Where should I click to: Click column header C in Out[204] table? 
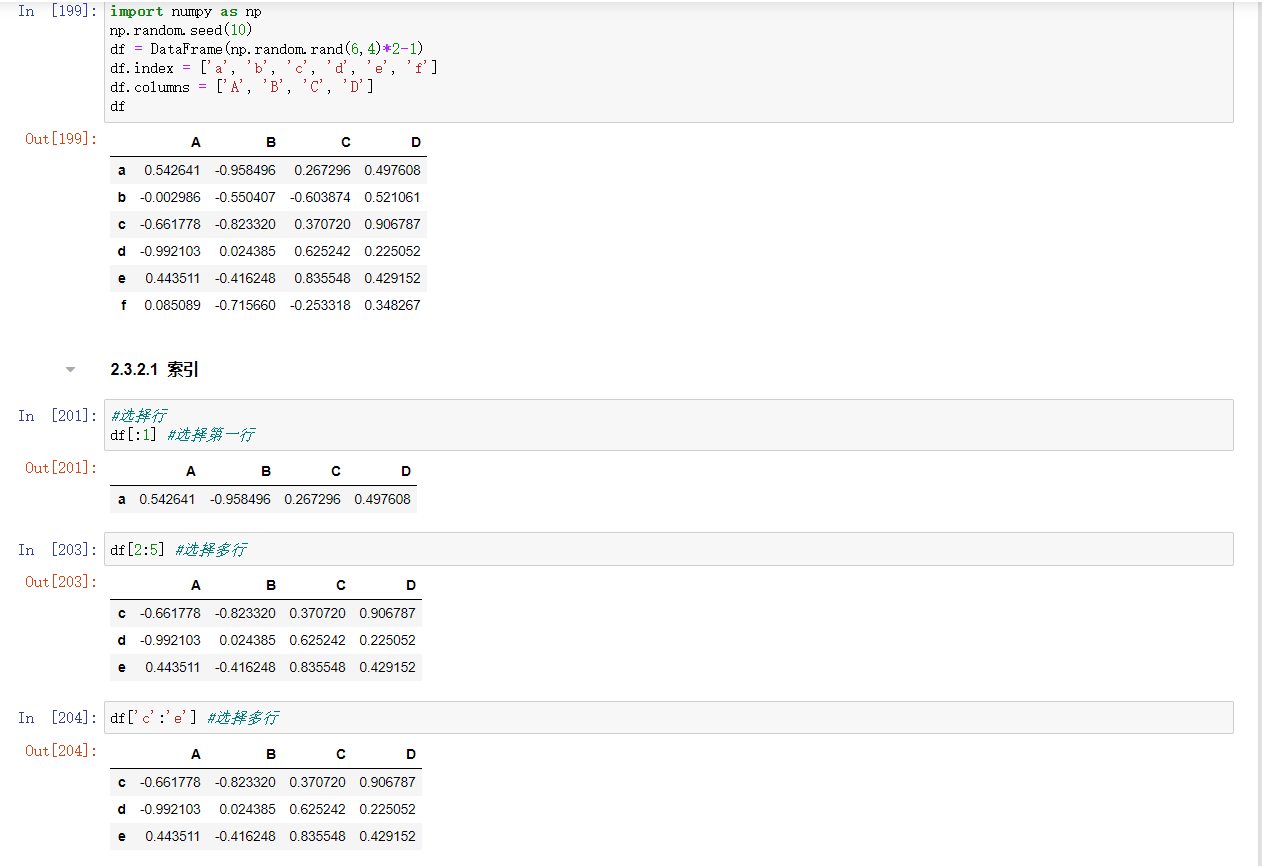[341, 754]
